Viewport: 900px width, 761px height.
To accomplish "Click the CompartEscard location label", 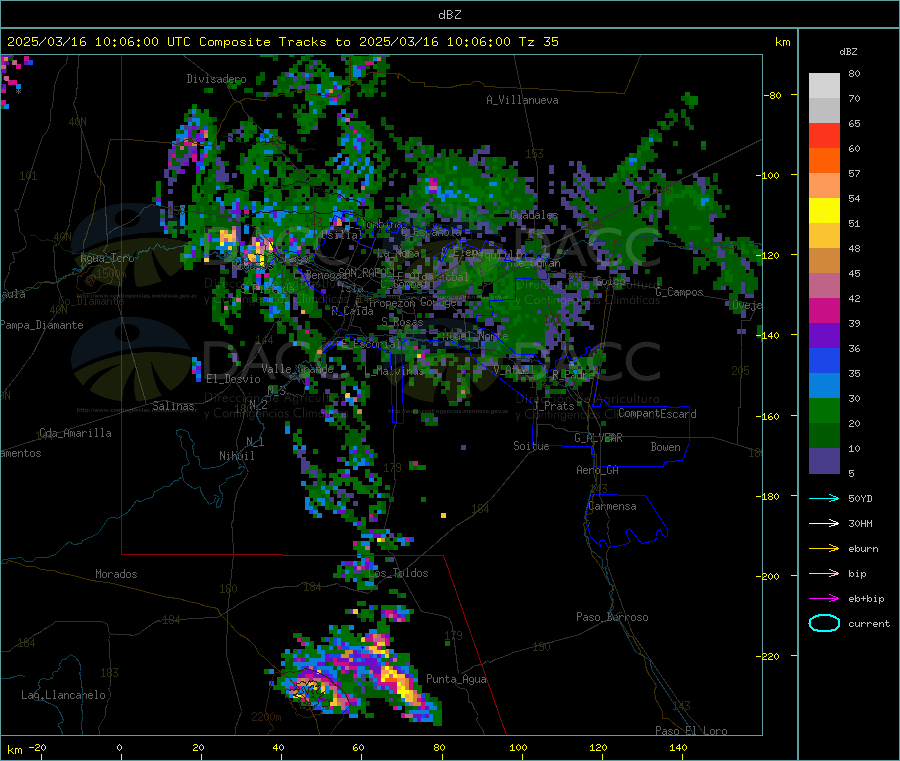I will 657,414.
